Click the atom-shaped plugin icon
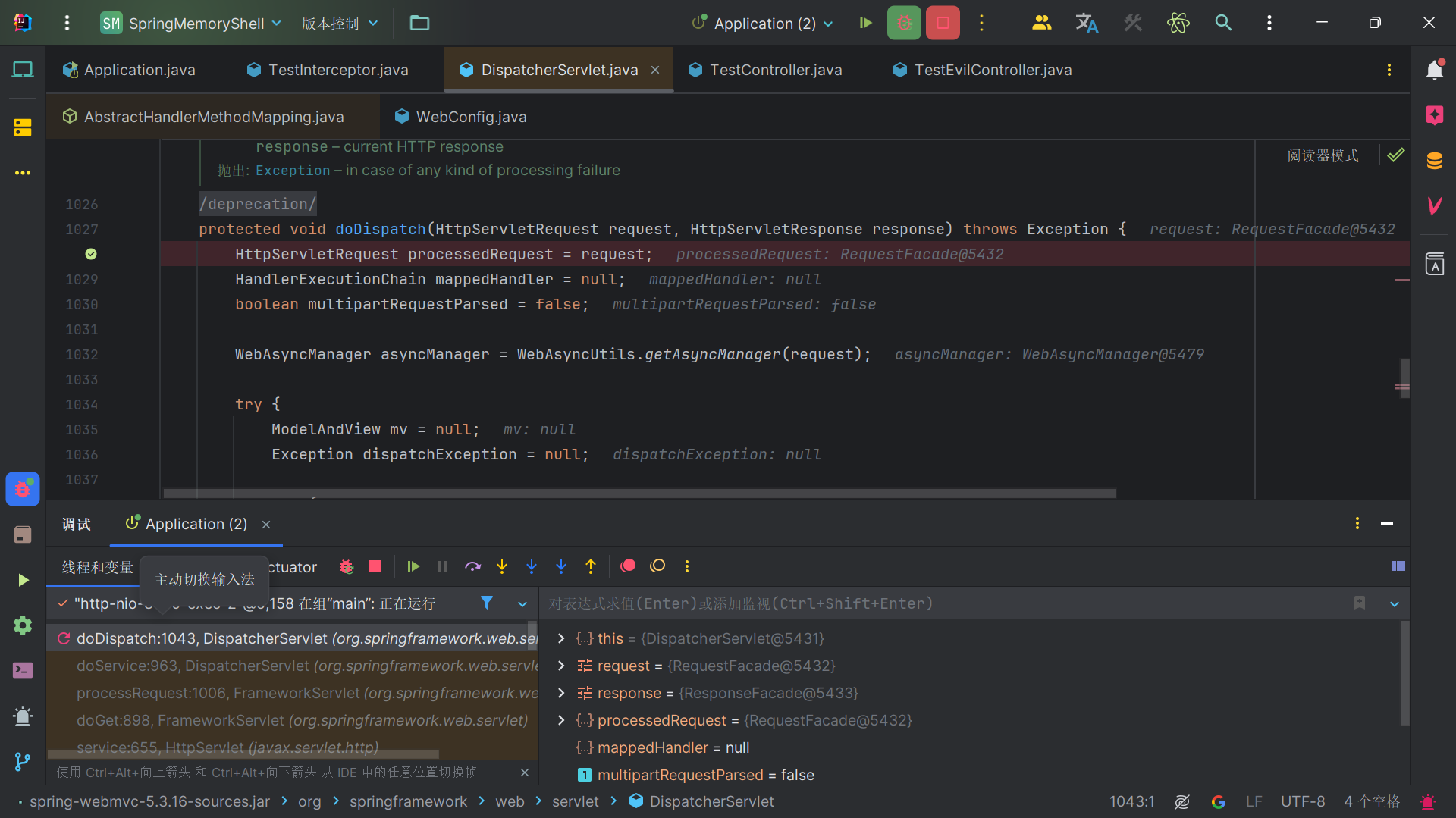1456x818 pixels. click(1178, 23)
